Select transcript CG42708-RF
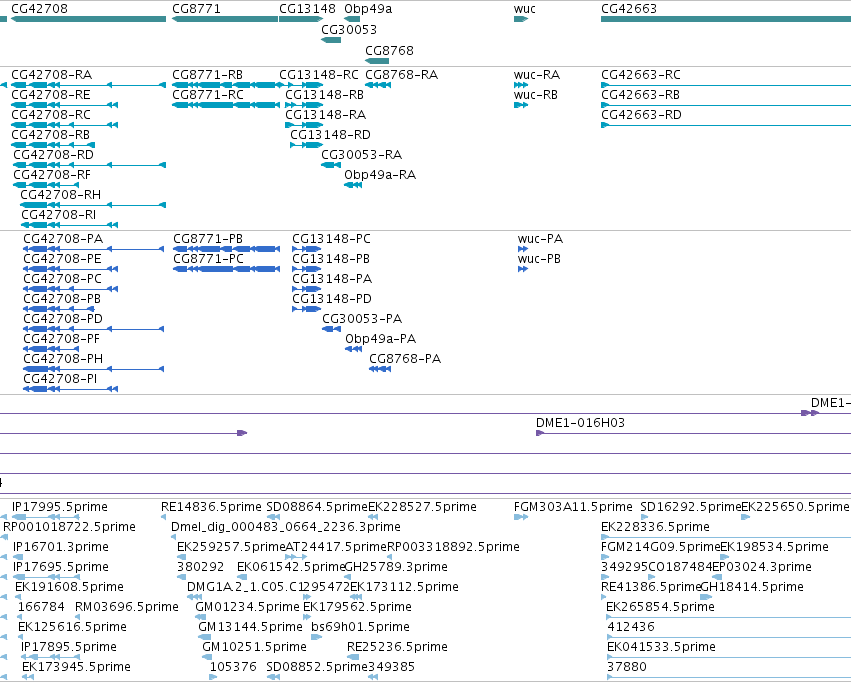This screenshot has width=851, height=682. pyautogui.click(x=52, y=175)
